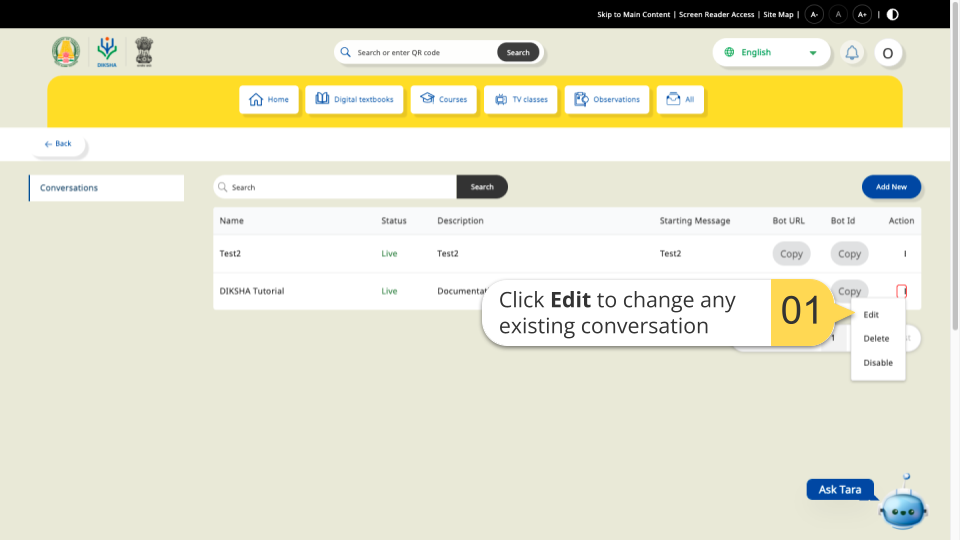Open the action menu for Test2 row
The width and height of the screenshot is (960, 540).
click(905, 254)
